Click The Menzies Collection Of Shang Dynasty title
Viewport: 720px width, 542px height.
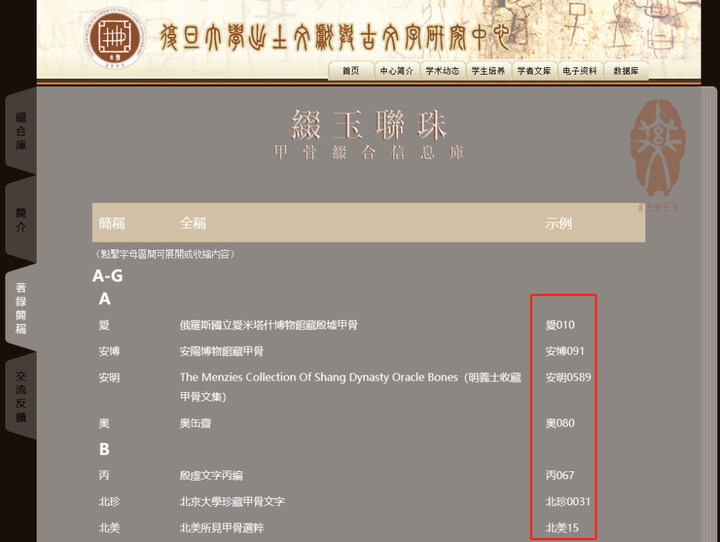350,387
